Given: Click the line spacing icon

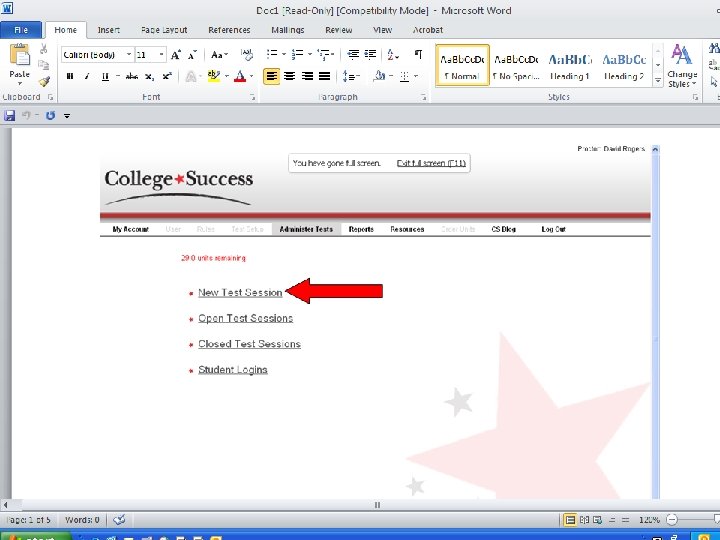Looking at the screenshot, I should 349,76.
